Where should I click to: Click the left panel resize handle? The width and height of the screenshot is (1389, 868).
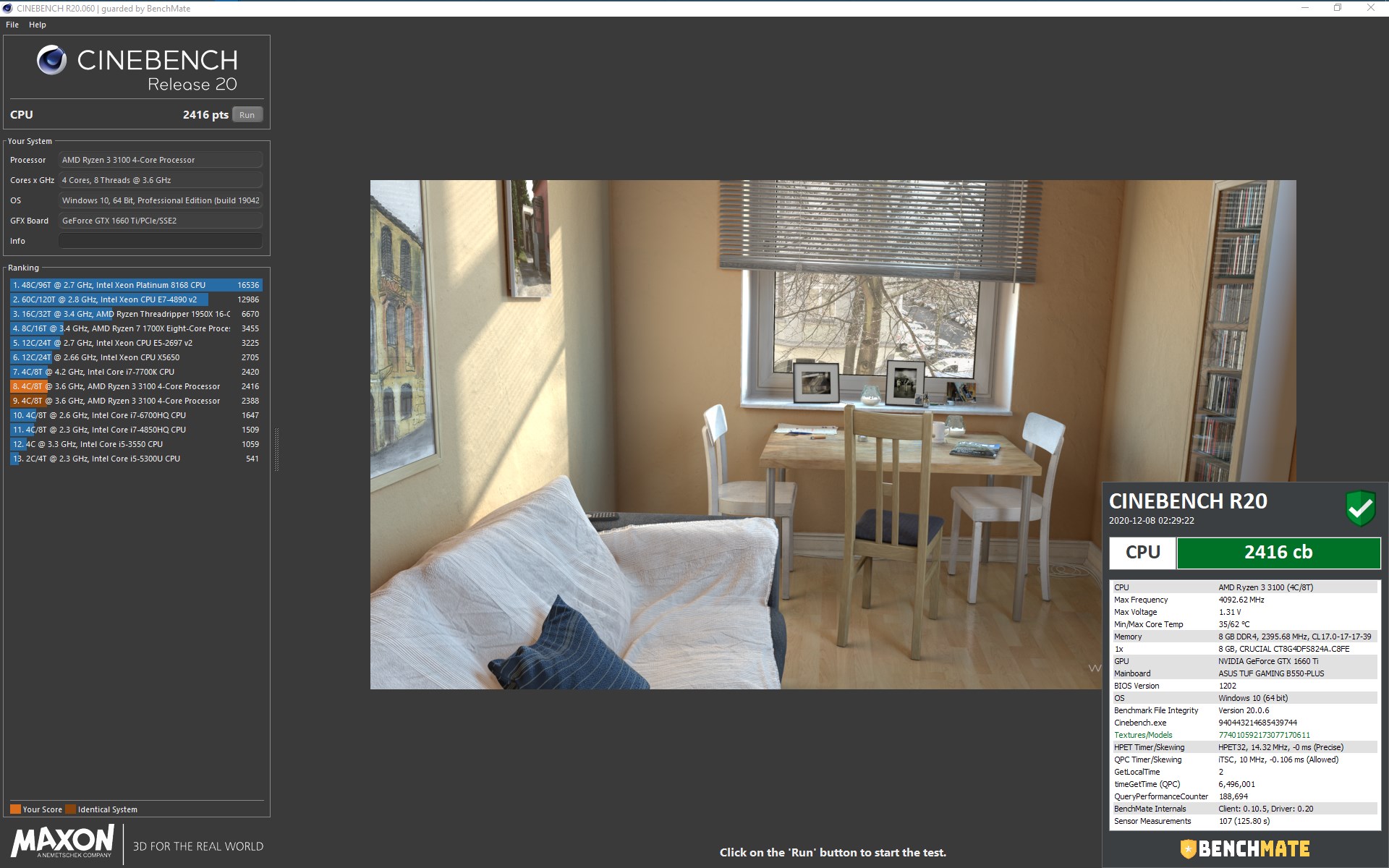pos(276,449)
